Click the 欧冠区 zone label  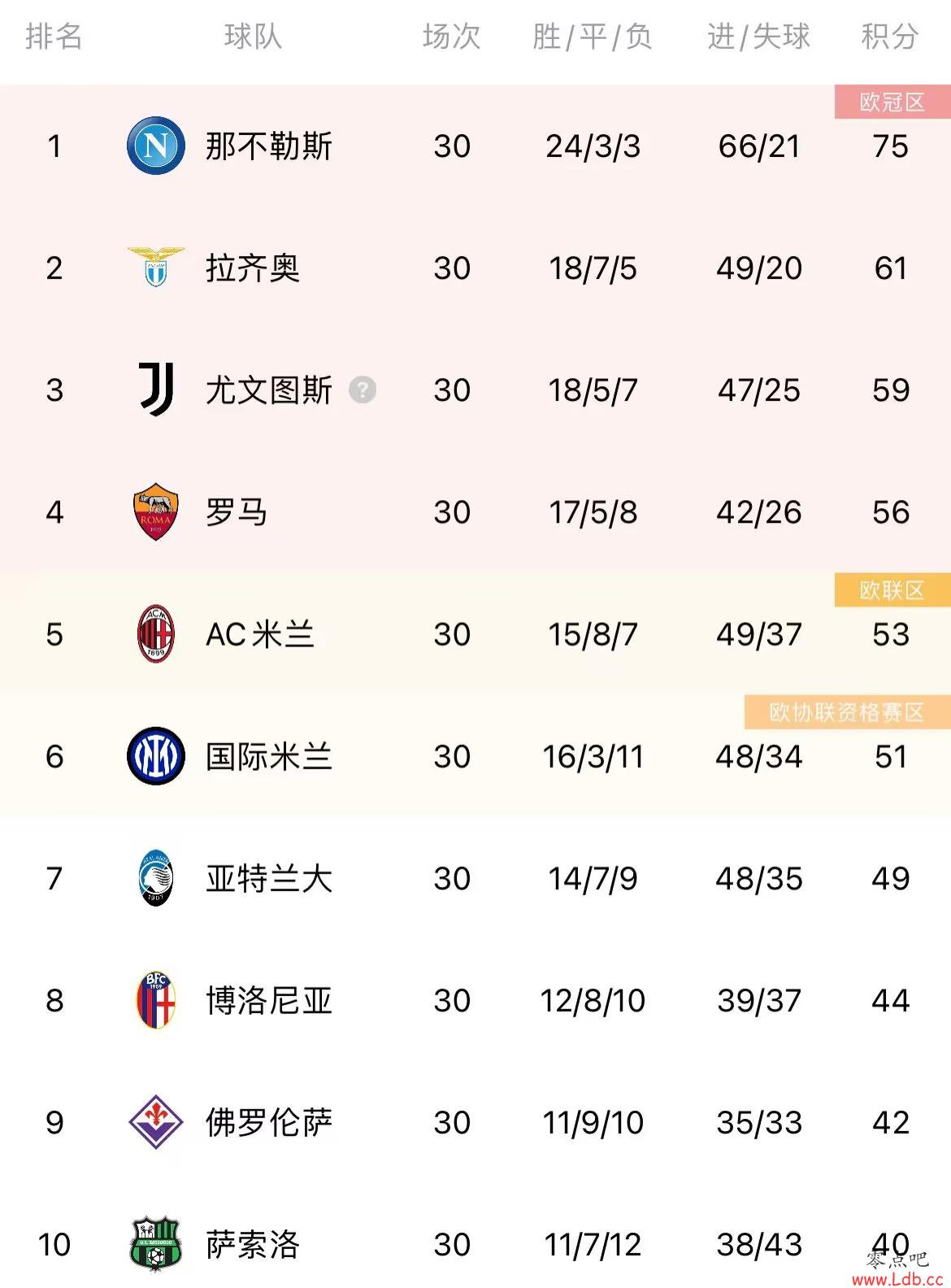point(892,102)
